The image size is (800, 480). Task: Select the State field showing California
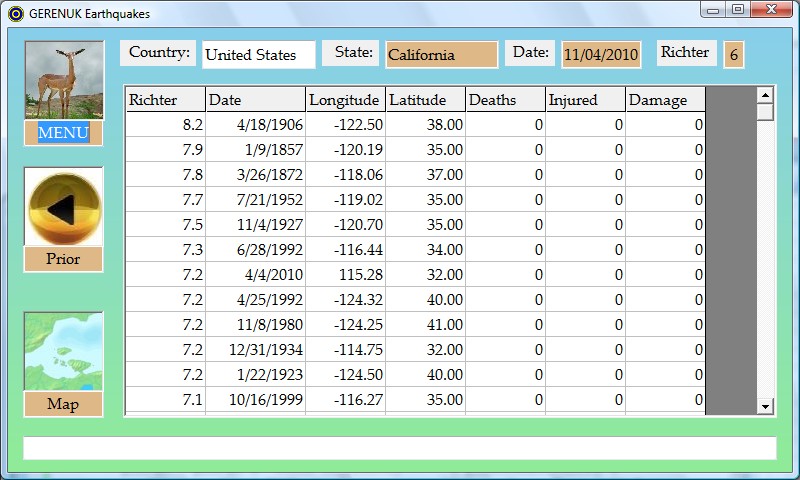pyautogui.click(x=441, y=55)
